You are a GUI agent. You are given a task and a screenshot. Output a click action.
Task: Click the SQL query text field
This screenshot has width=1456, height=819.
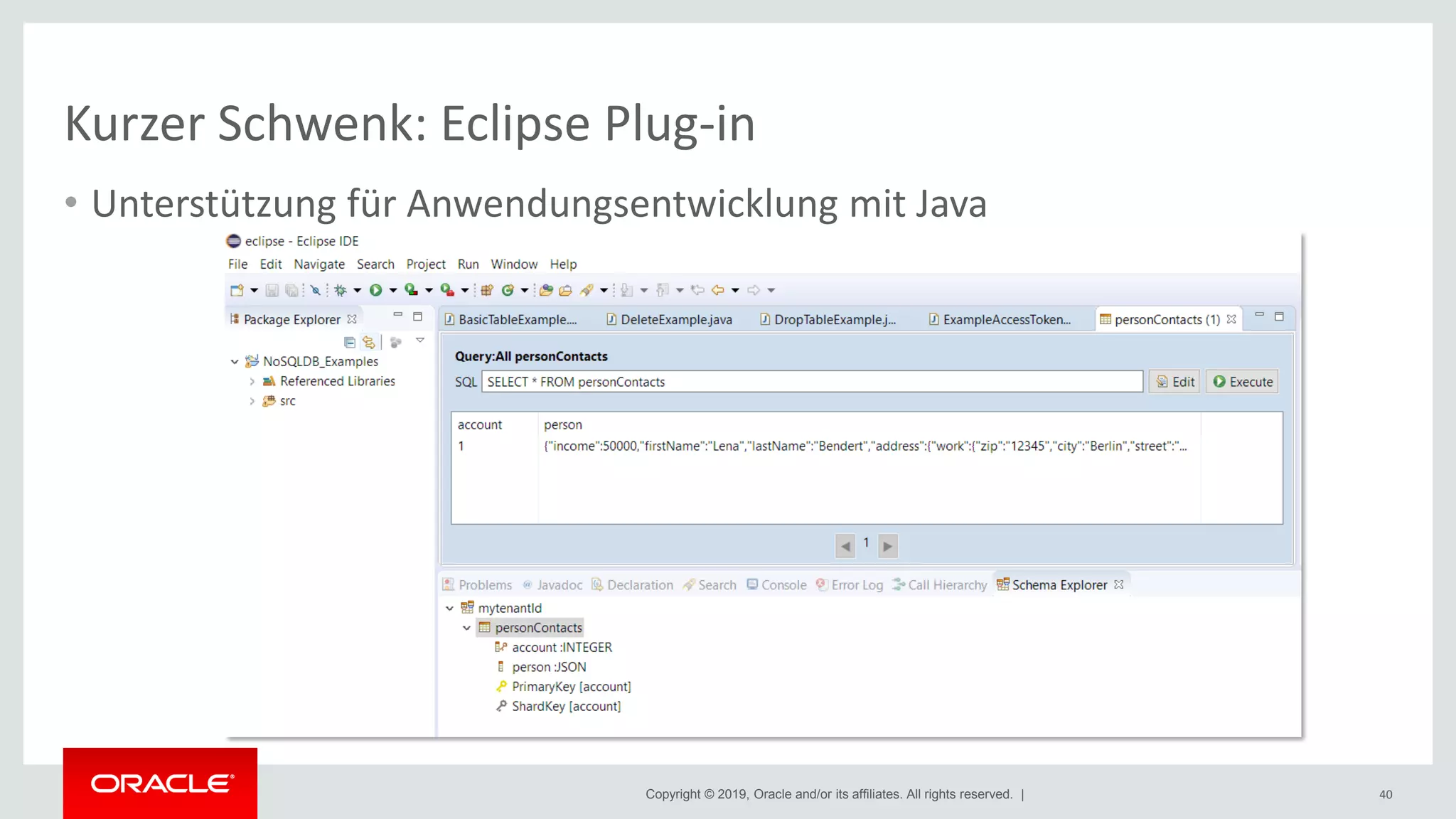click(x=812, y=382)
